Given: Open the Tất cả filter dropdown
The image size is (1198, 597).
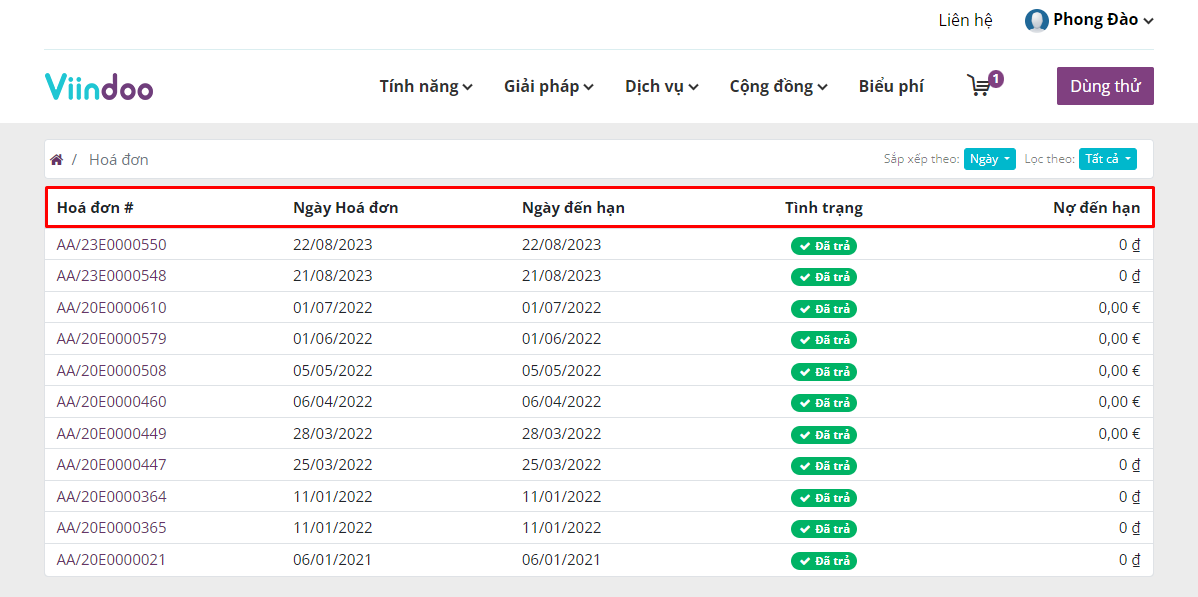Looking at the screenshot, I should [x=1107, y=159].
